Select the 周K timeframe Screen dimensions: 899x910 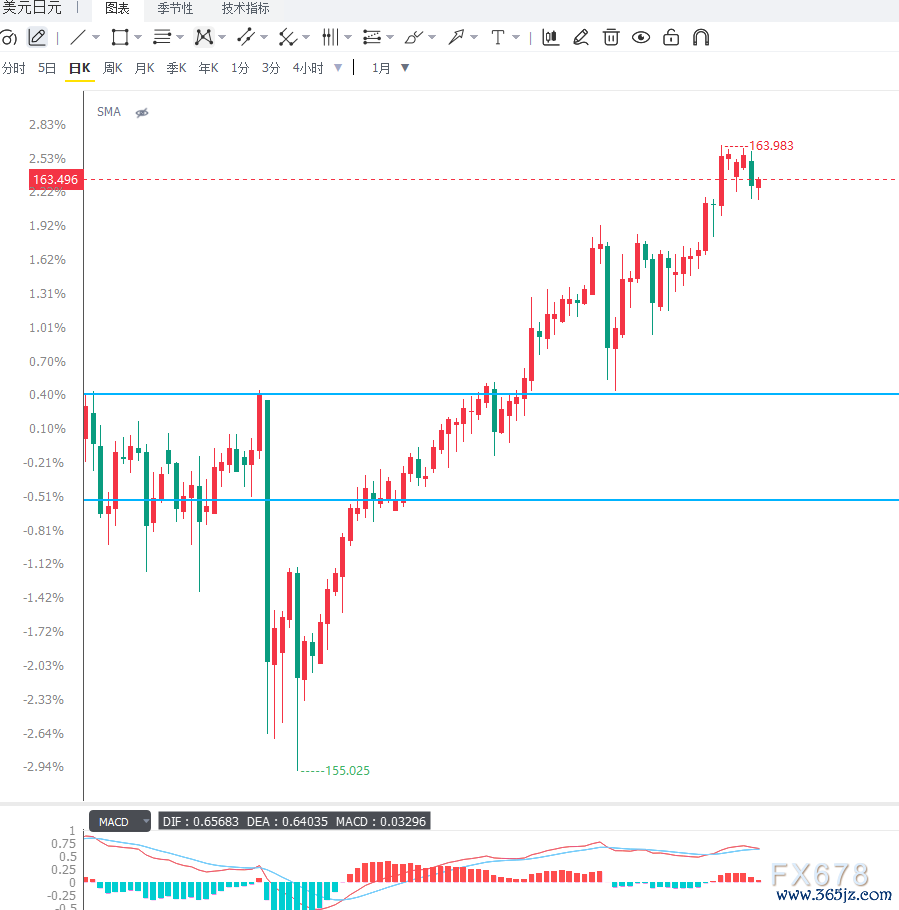coord(113,68)
